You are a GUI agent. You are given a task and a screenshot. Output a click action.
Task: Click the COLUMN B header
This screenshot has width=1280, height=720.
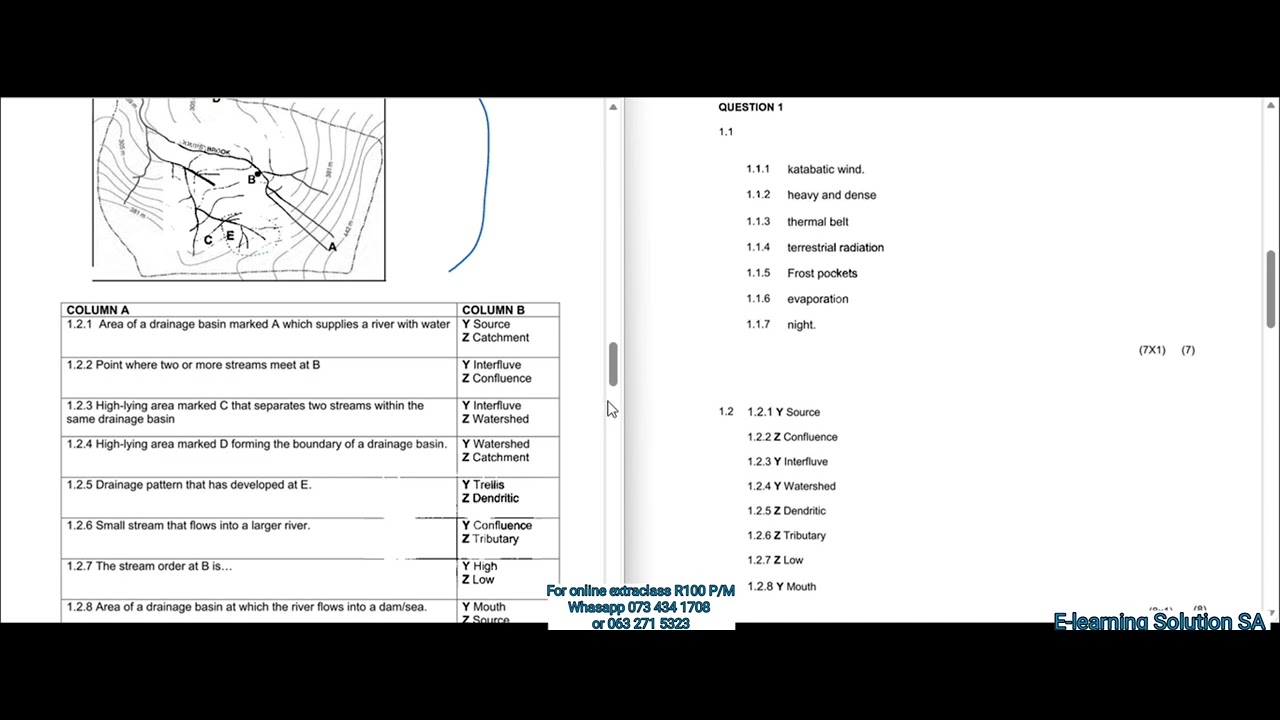pos(493,310)
